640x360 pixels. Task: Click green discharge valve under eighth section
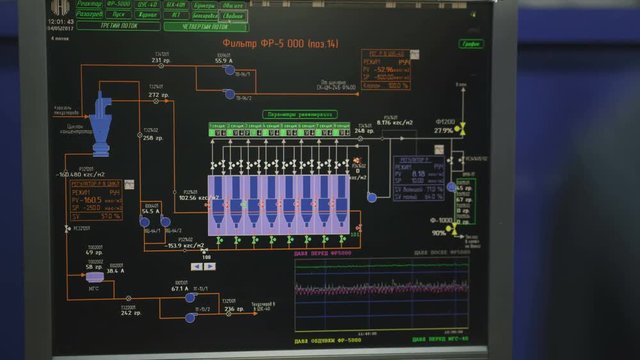[342, 239]
